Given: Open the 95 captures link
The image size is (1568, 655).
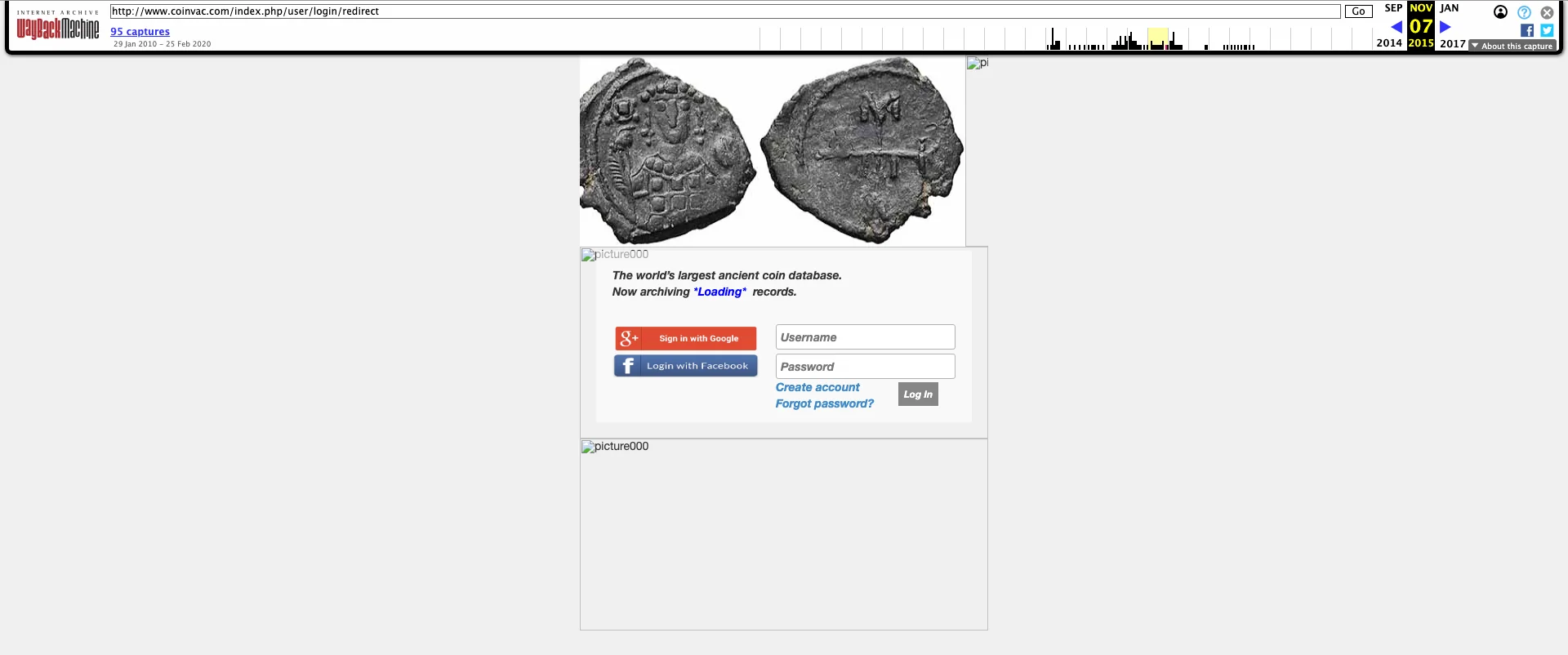Looking at the screenshot, I should point(140,32).
